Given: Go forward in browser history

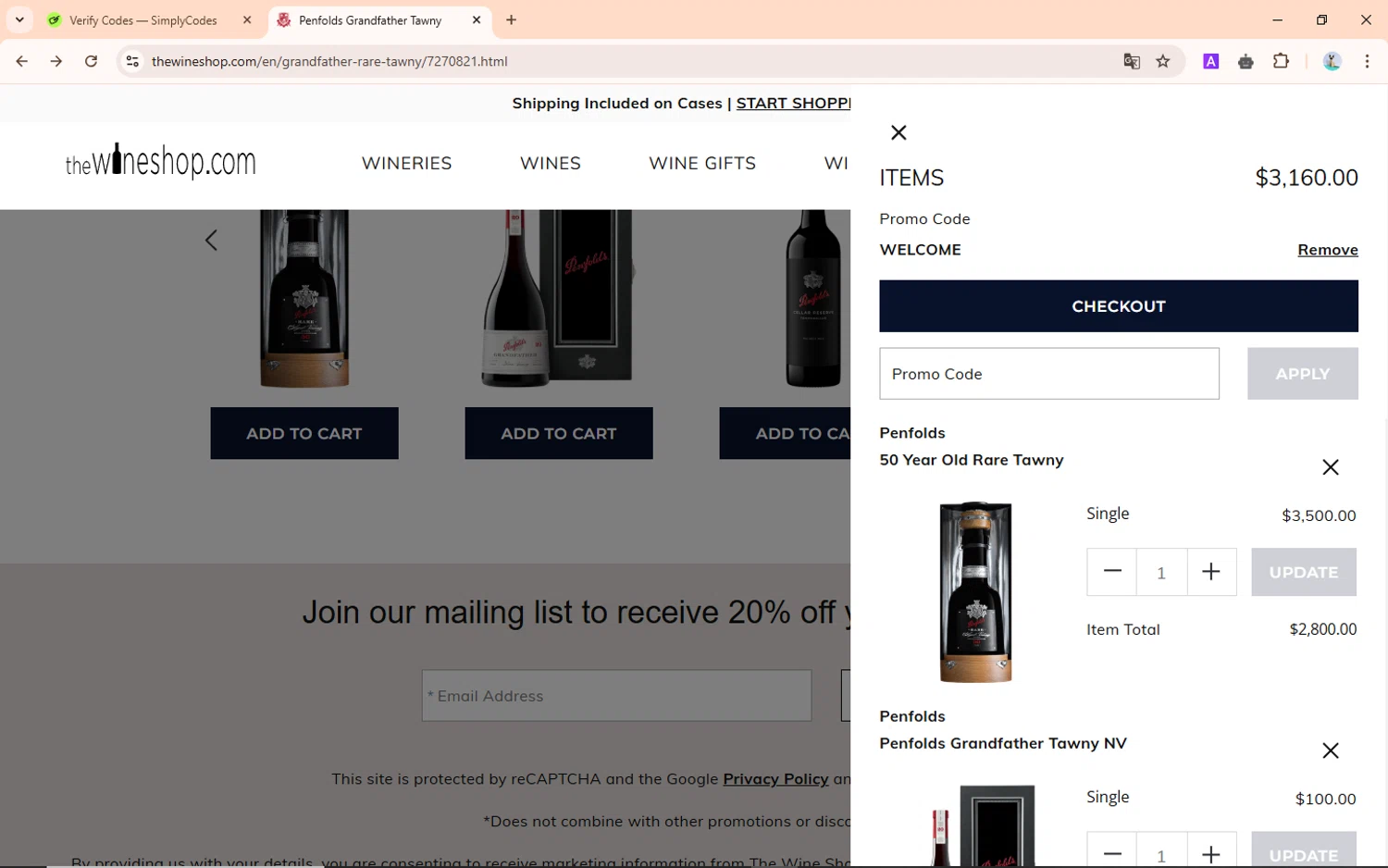Looking at the screenshot, I should (x=56, y=61).
